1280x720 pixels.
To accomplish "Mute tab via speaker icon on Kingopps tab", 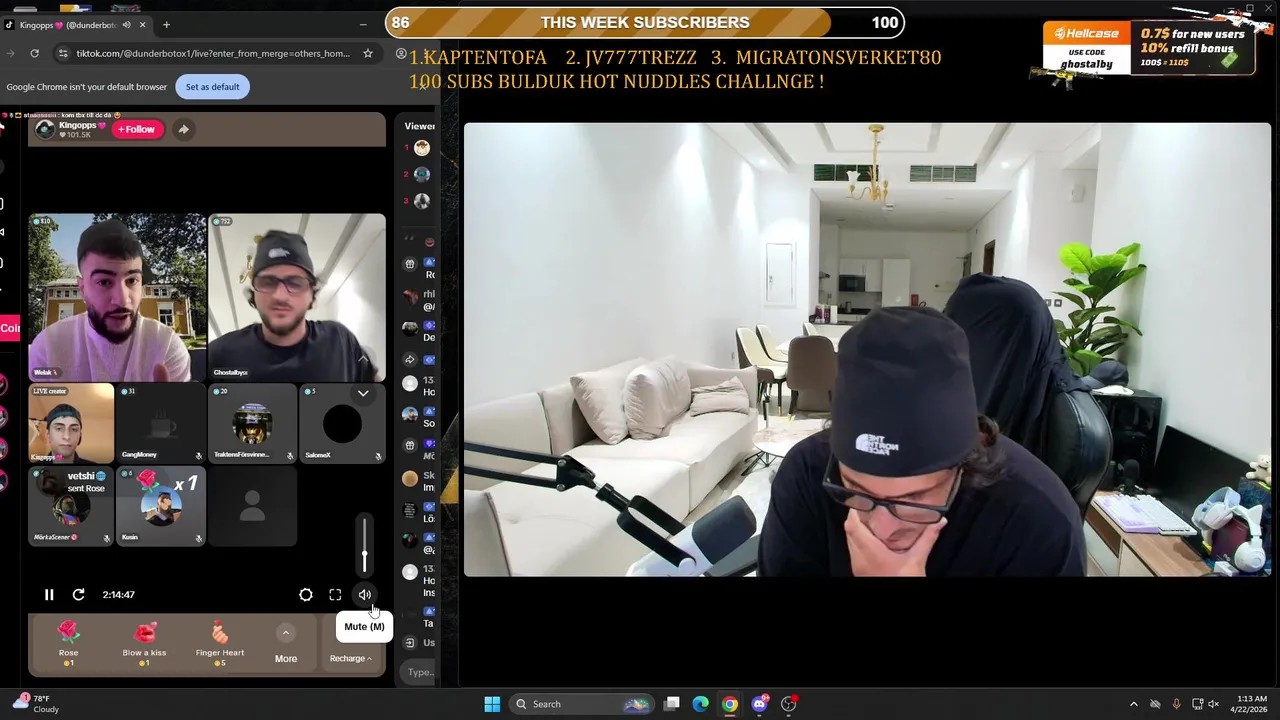I will point(126,24).
